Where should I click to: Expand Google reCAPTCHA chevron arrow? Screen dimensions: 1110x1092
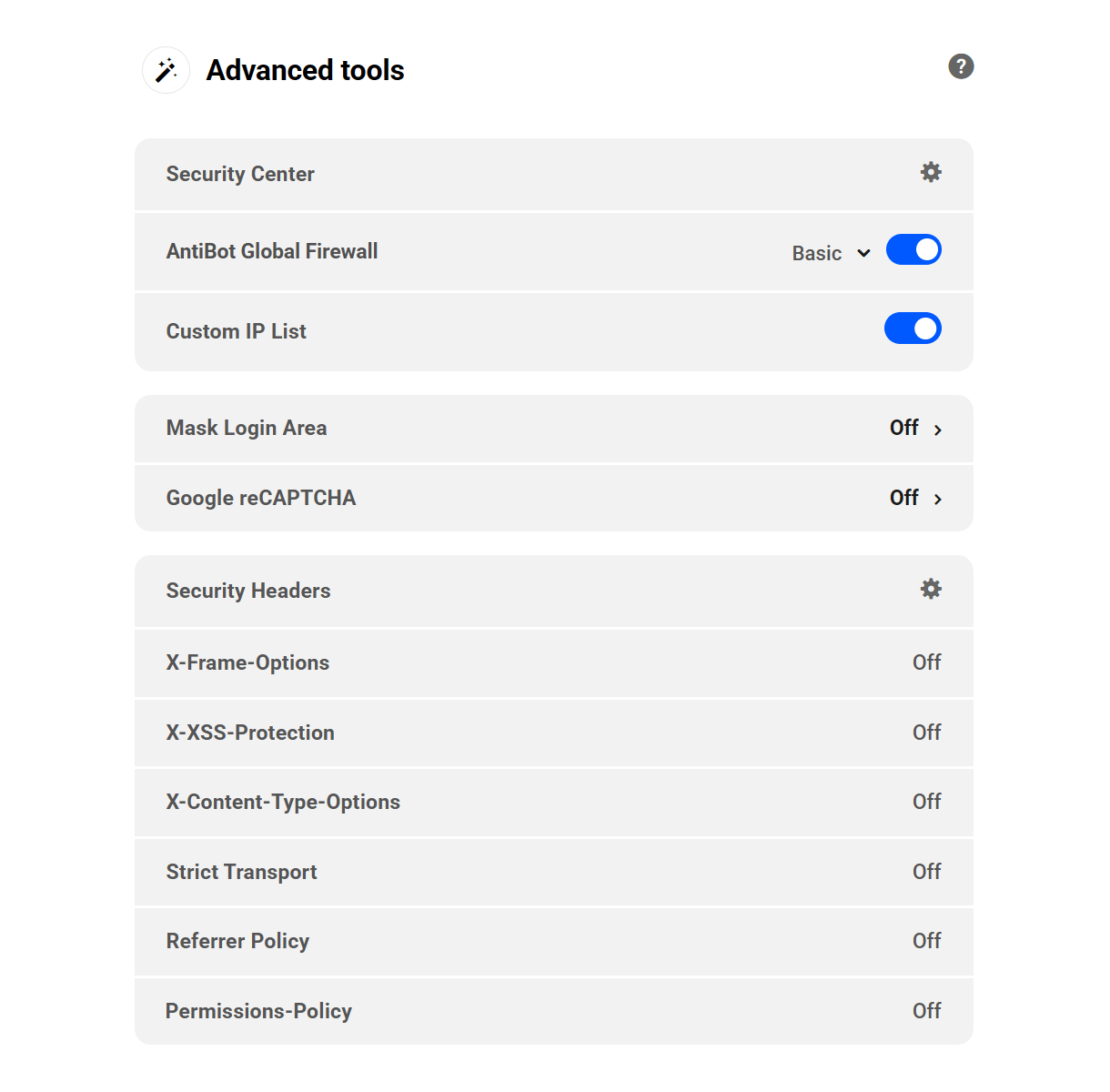click(938, 499)
